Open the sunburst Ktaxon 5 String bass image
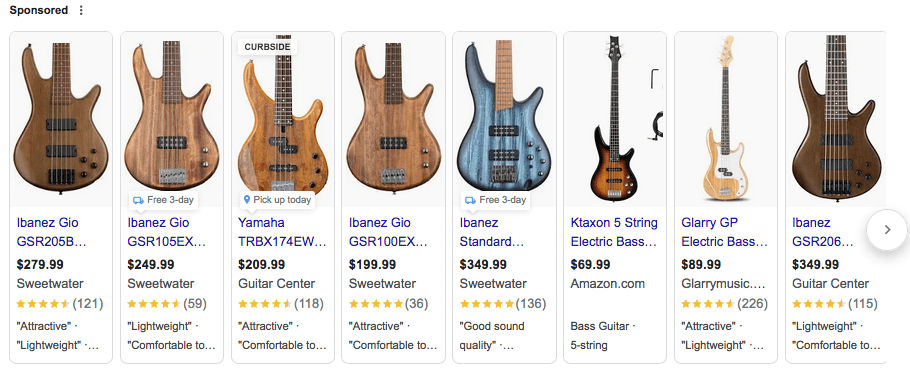This screenshot has width=910, height=370. 615,119
